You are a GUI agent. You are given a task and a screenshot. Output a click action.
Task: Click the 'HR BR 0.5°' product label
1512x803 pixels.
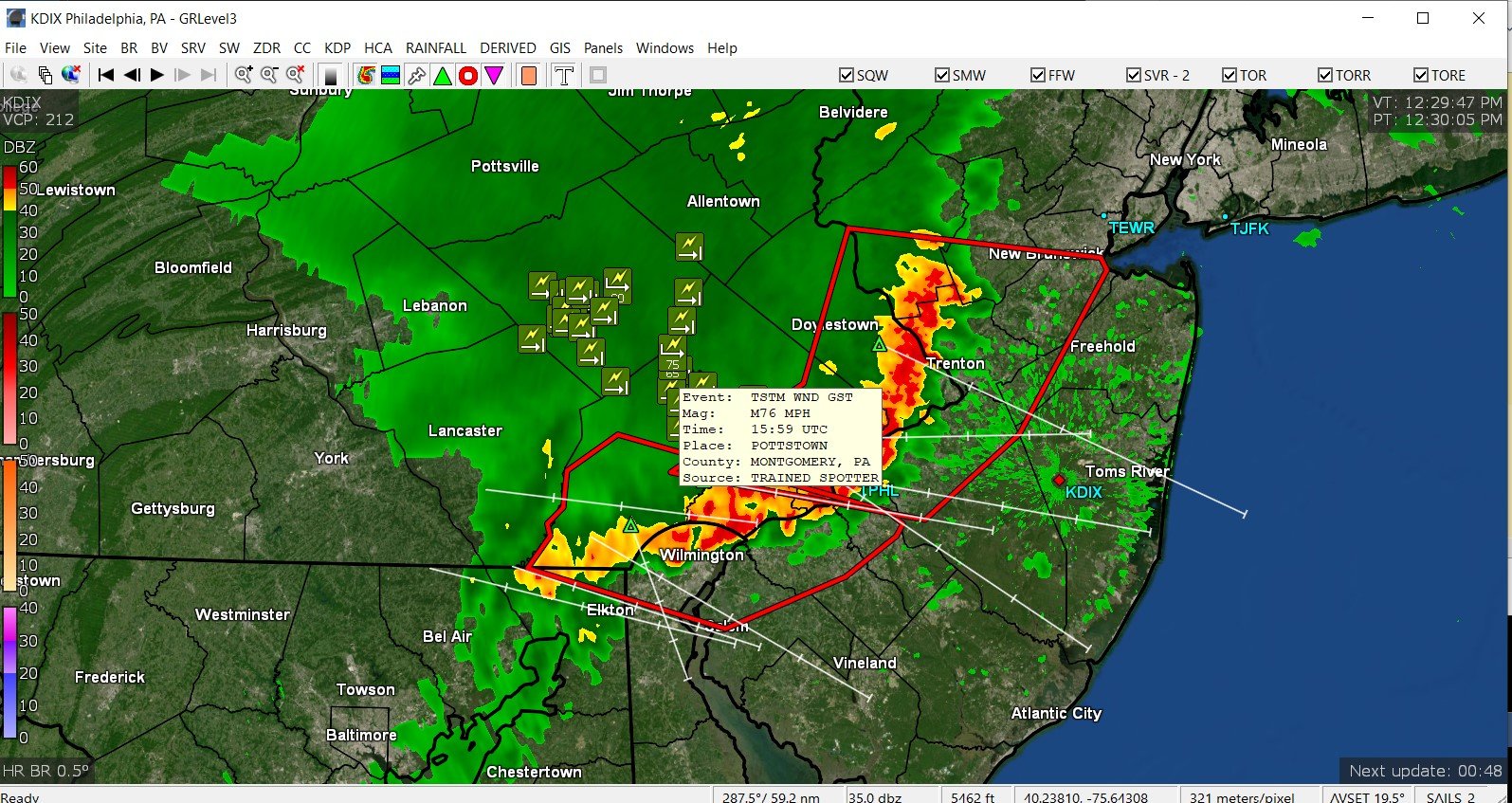coord(46,771)
